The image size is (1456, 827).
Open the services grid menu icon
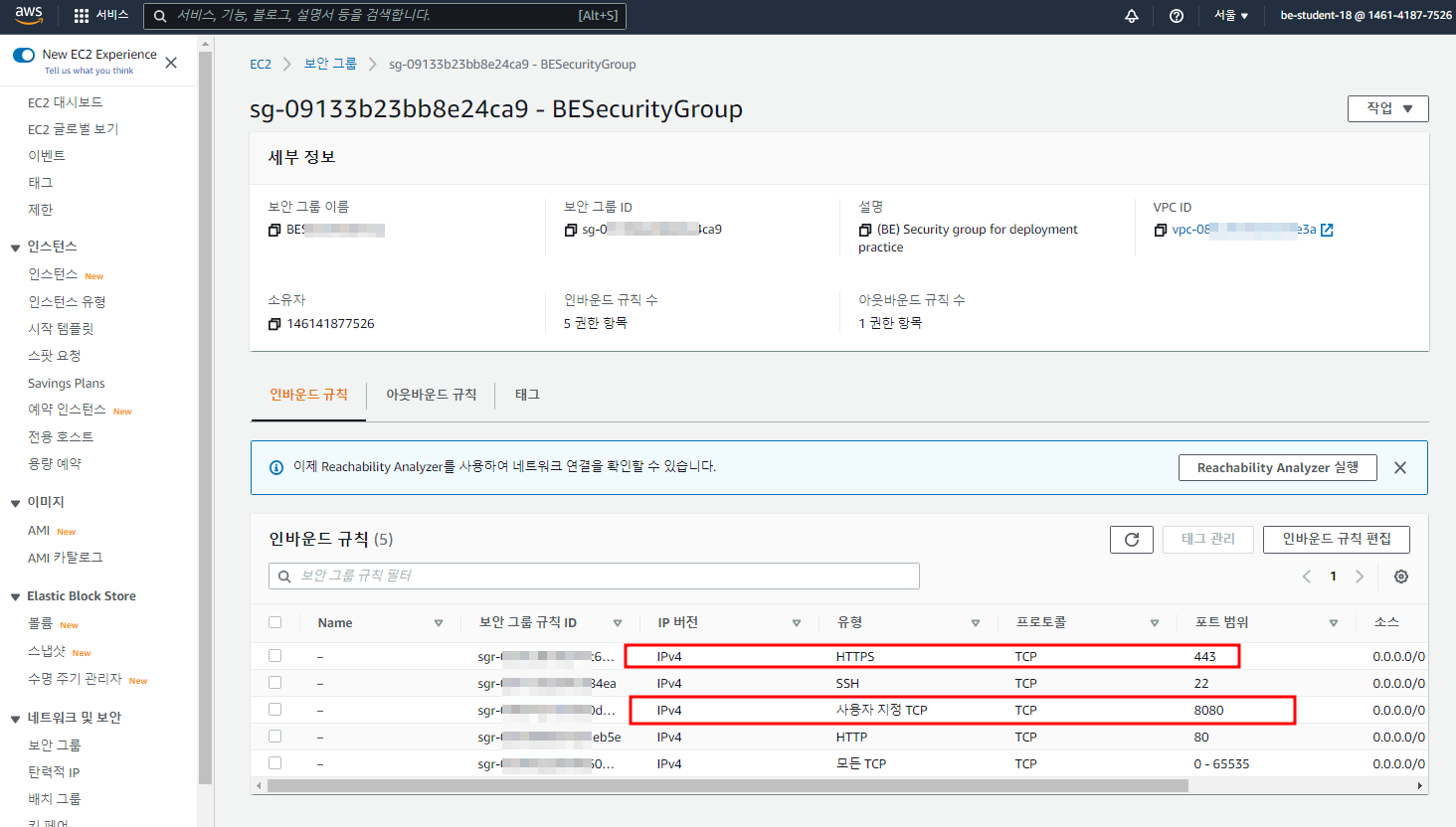pos(82,16)
